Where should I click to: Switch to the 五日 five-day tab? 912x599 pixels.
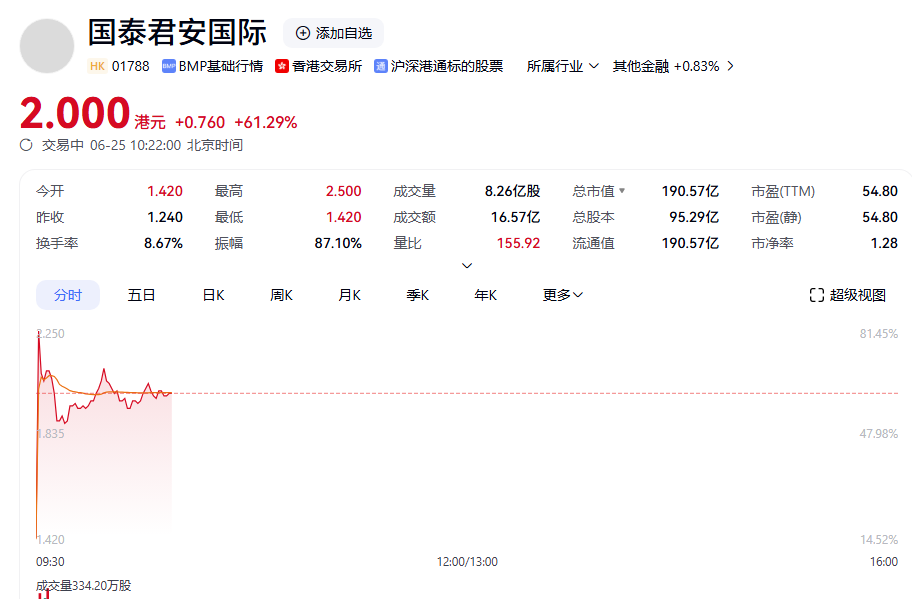point(141,295)
